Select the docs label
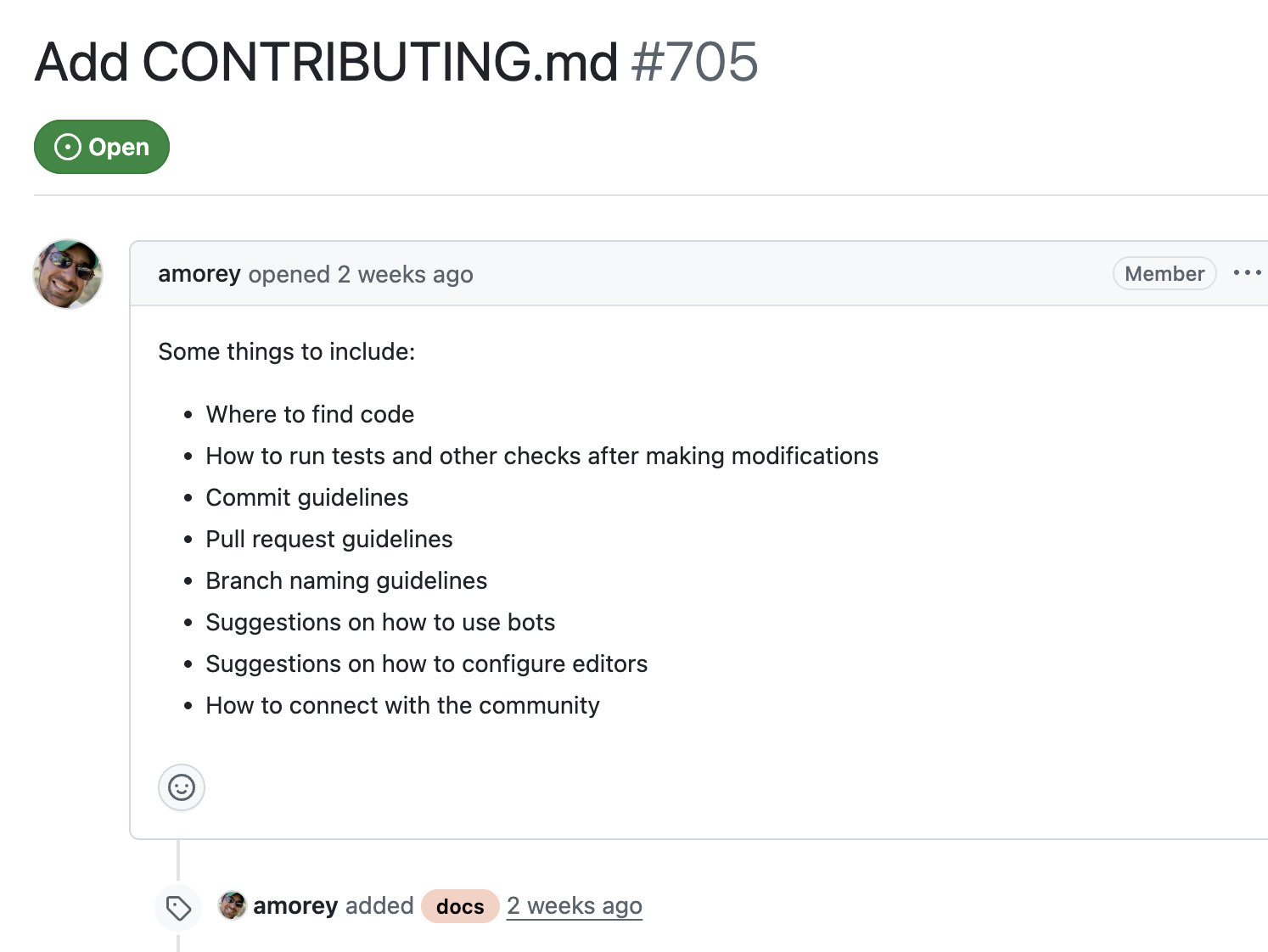Viewport: 1268px width, 952px height. tap(460, 906)
